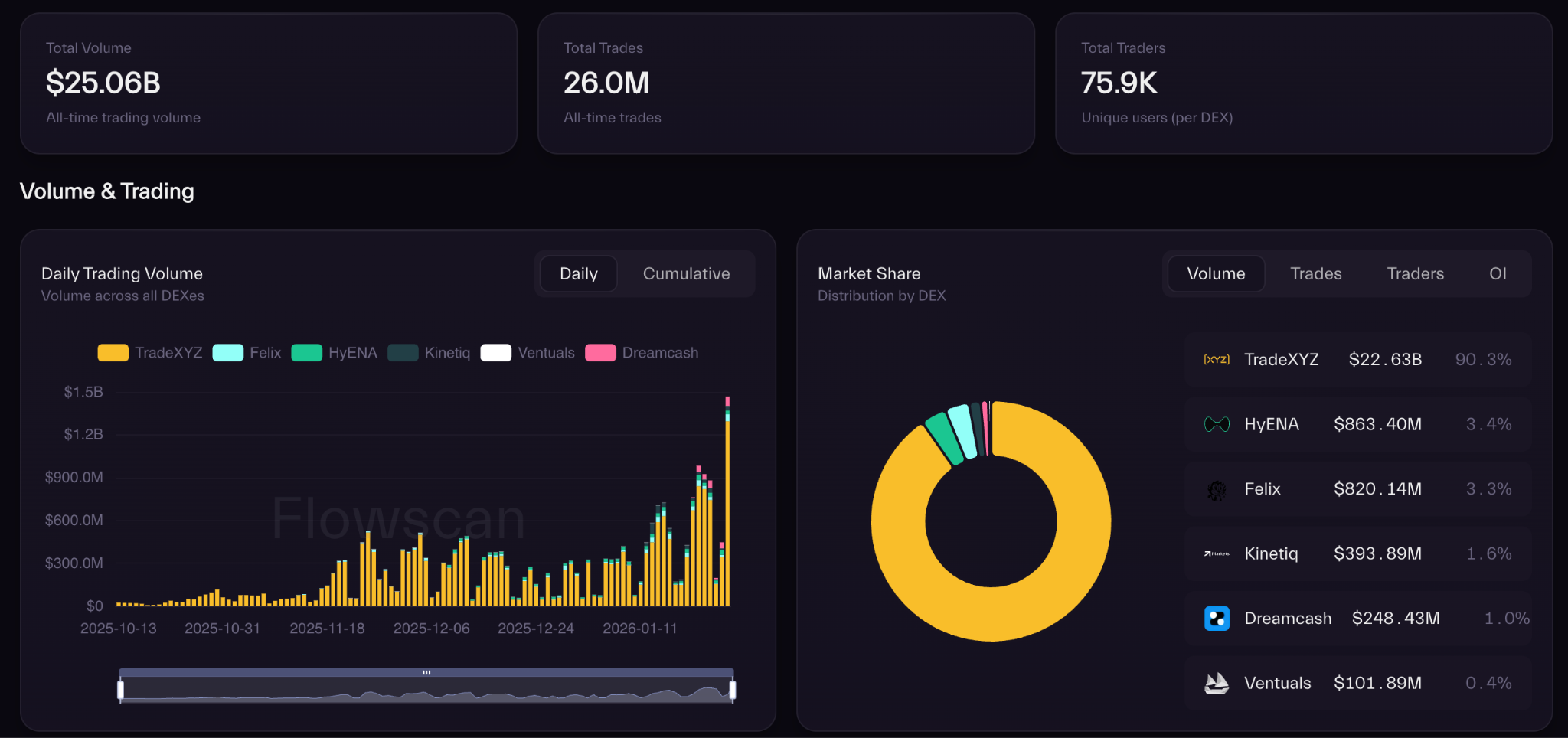Screen dimensions: 1568x738
Task: Click the Dreamcash blue logo icon
Action: (x=1217, y=618)
